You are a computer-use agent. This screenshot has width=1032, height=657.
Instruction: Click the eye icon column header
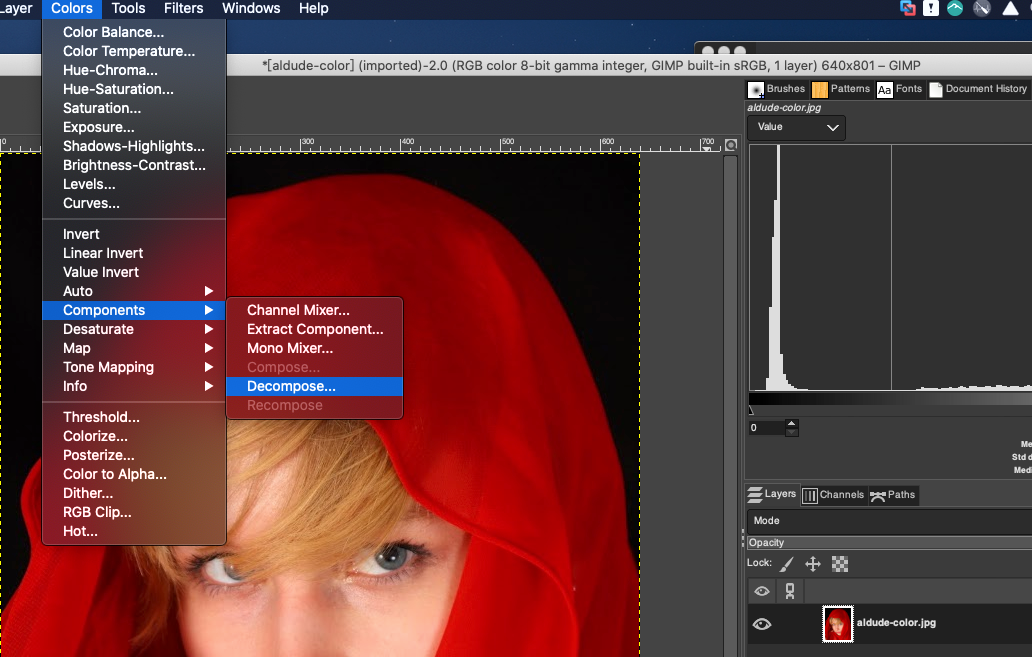[762, 591]
